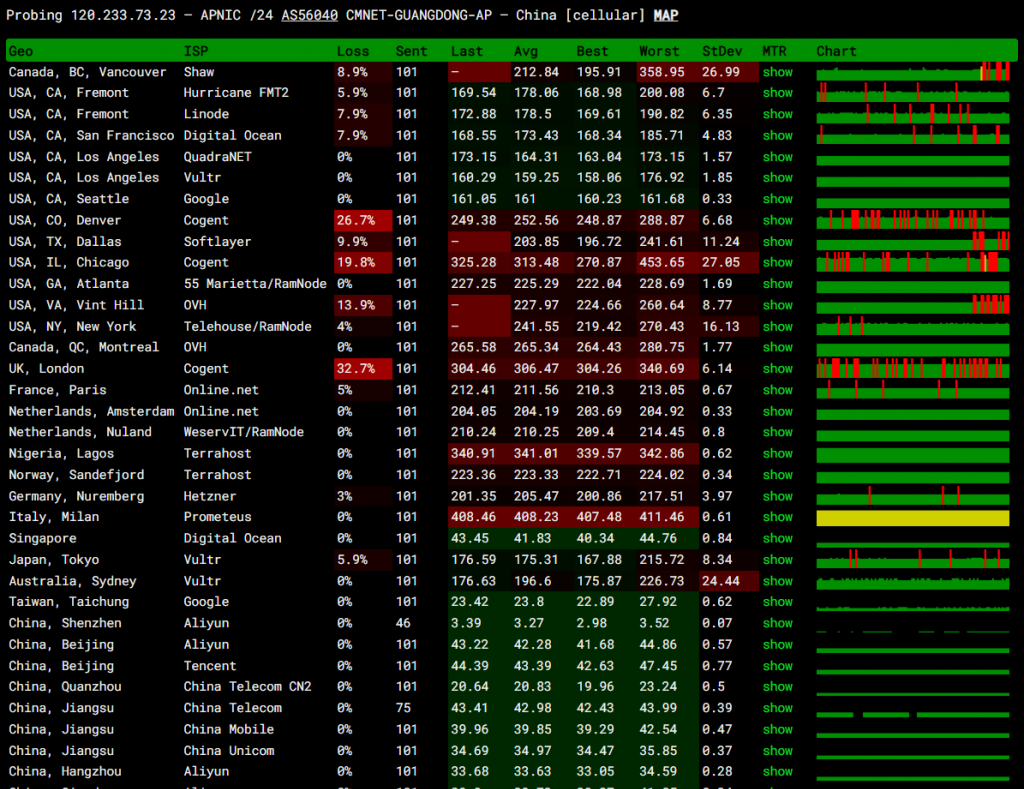1024x789 pixels.
Task: Show MTR for Denver Cogent row
Action: tap(777, 220)
